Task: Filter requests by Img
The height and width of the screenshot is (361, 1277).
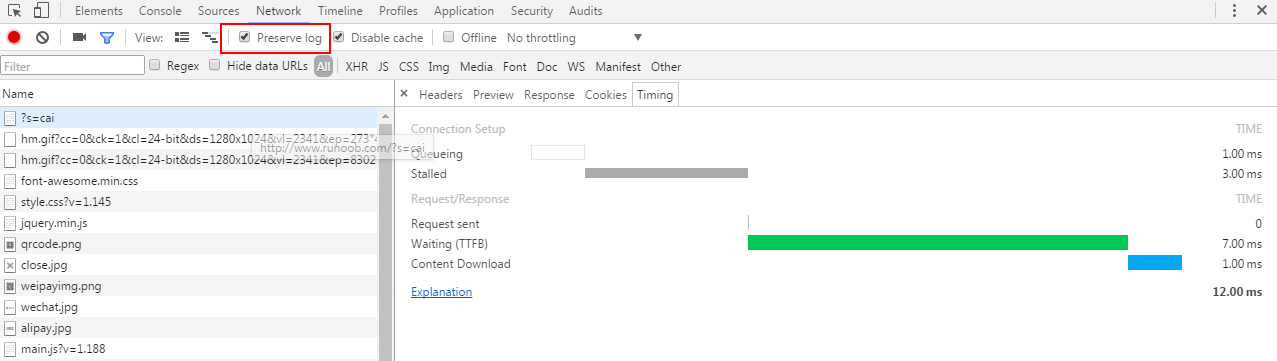Action: [438, 67]
